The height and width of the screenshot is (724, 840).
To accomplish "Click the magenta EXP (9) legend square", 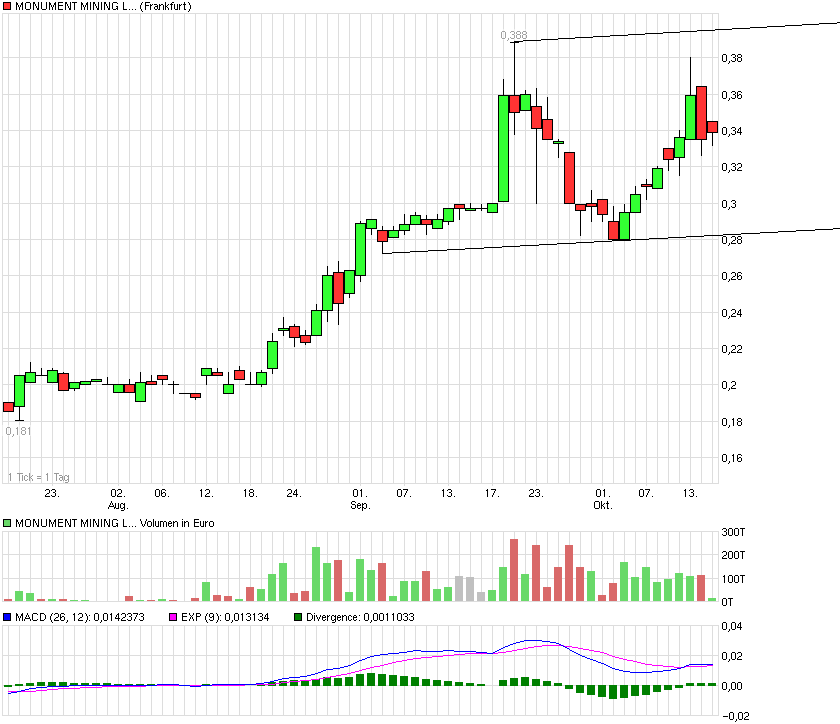I will 173,617.
